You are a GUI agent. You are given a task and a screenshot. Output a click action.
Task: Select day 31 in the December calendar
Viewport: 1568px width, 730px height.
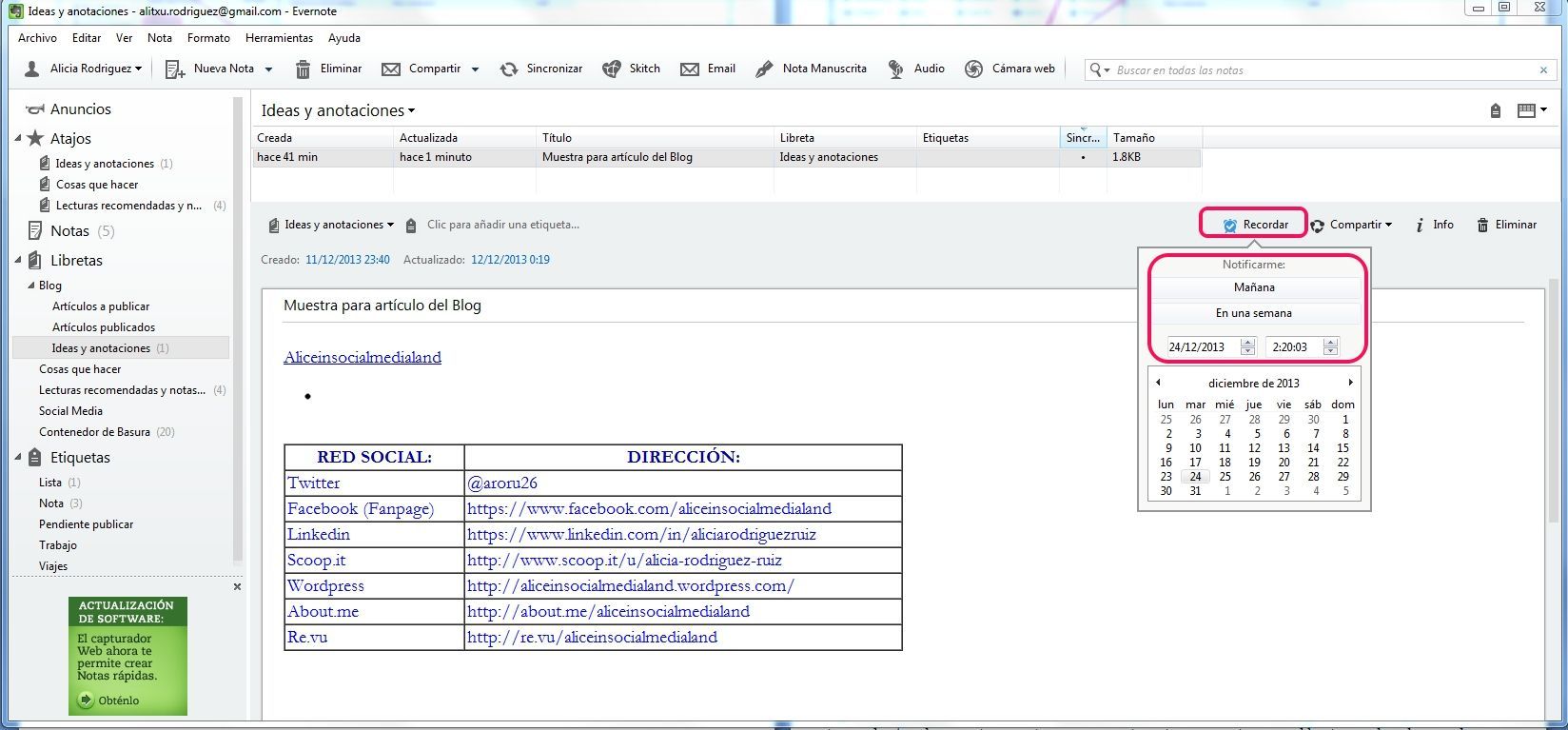click(1195, 491)
